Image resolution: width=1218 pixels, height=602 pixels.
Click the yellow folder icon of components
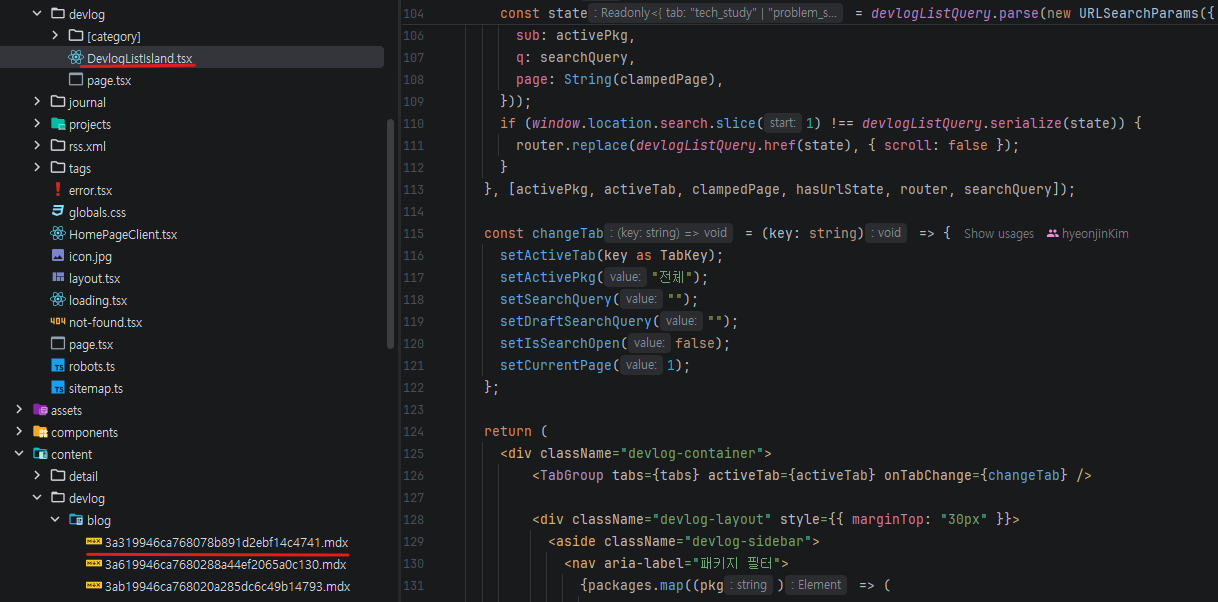click(40, 432)
